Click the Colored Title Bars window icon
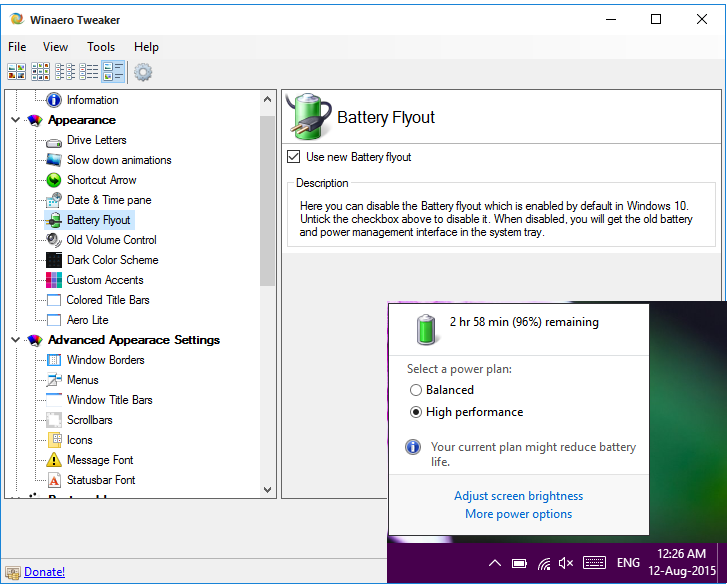728x584 pixels. (x=54, y=300)
